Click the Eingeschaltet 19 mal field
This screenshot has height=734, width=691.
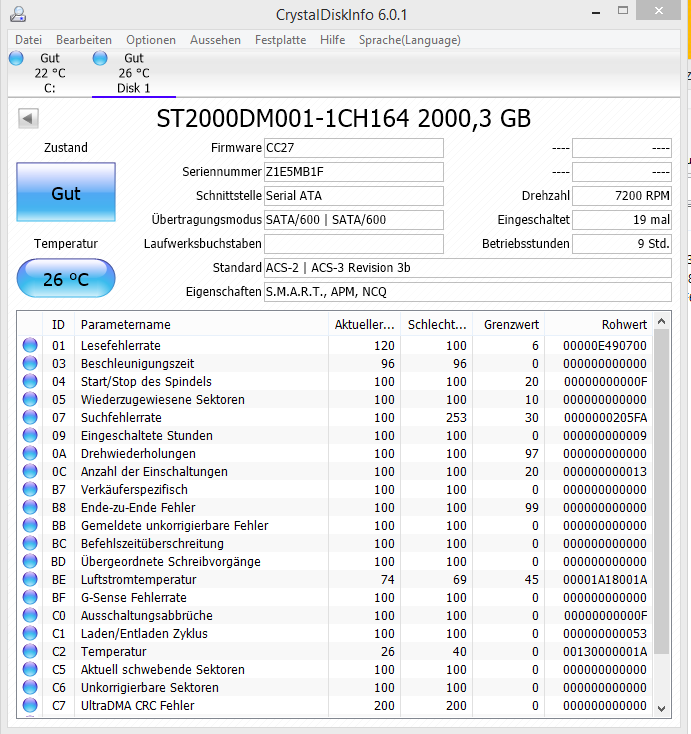622,220
